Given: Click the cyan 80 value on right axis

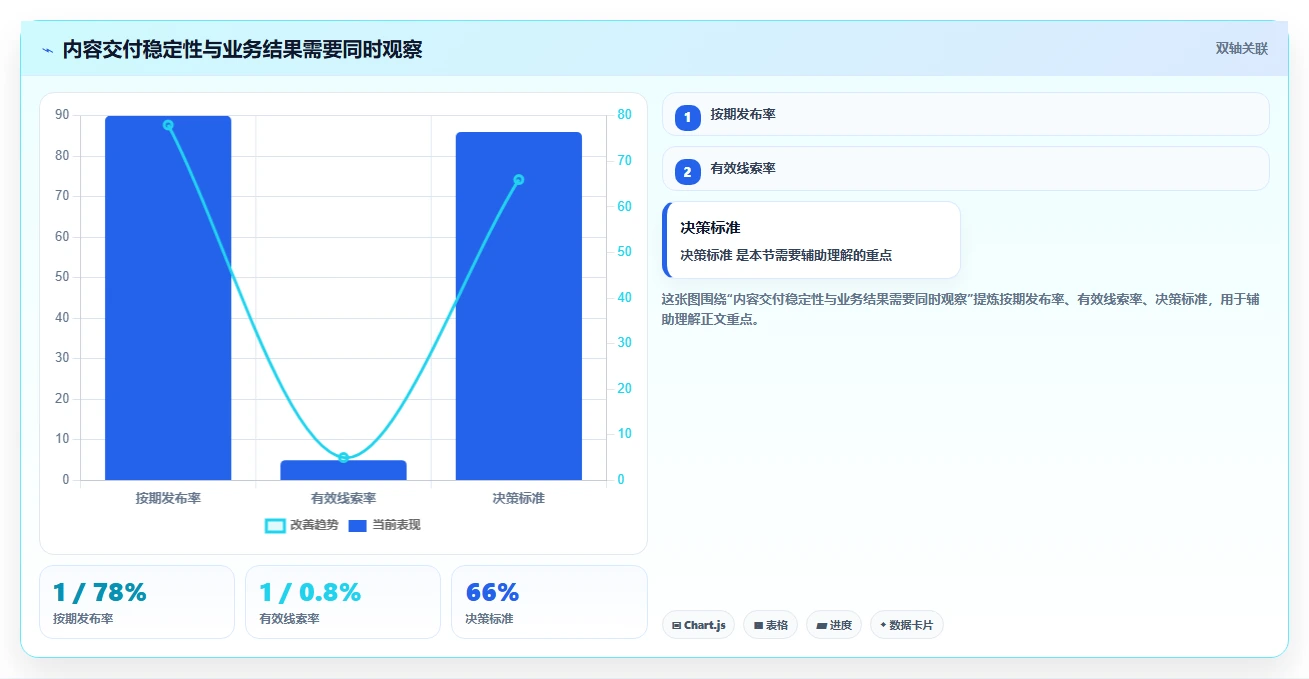Looking at the screenshot, I should pos(624,115).
